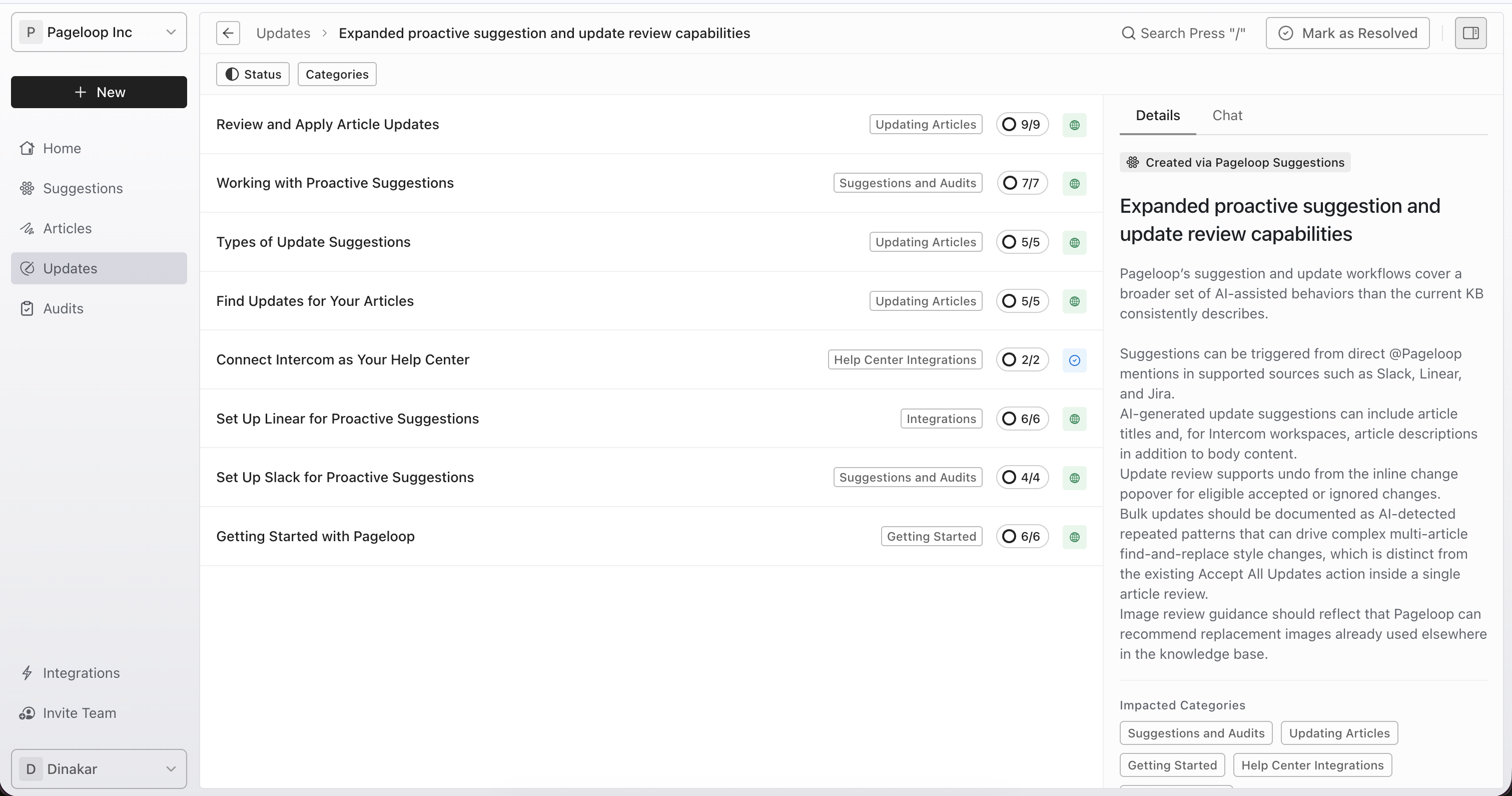1512x796 pixels.
Task: Switch to the Details tab
Action: coord(1157,115)
